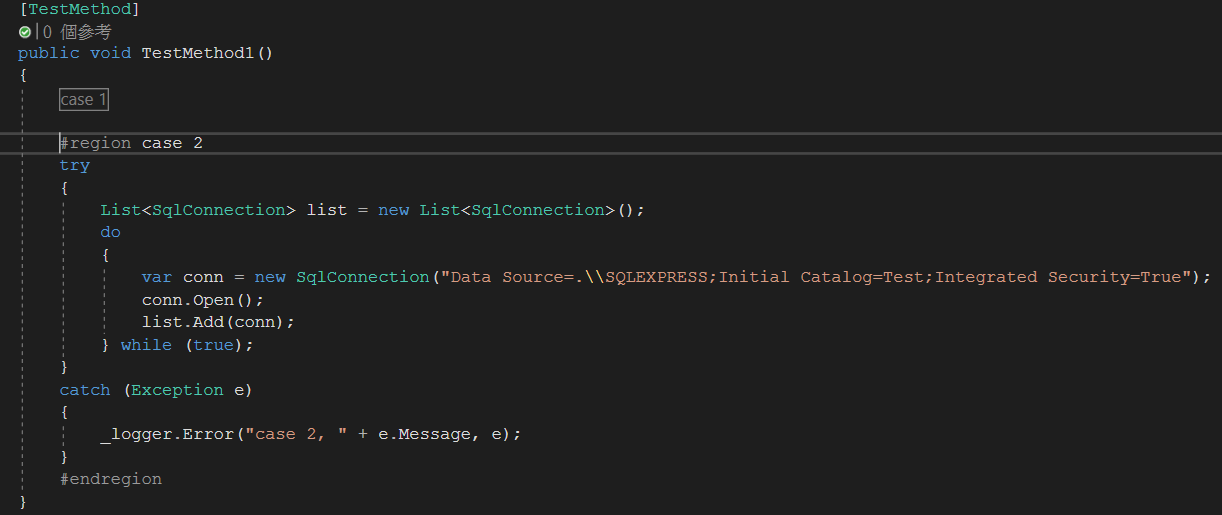Click the [TestMethod] attribute
The image size is (1222, 515).
pyautogui.click(x=79, y=9)
